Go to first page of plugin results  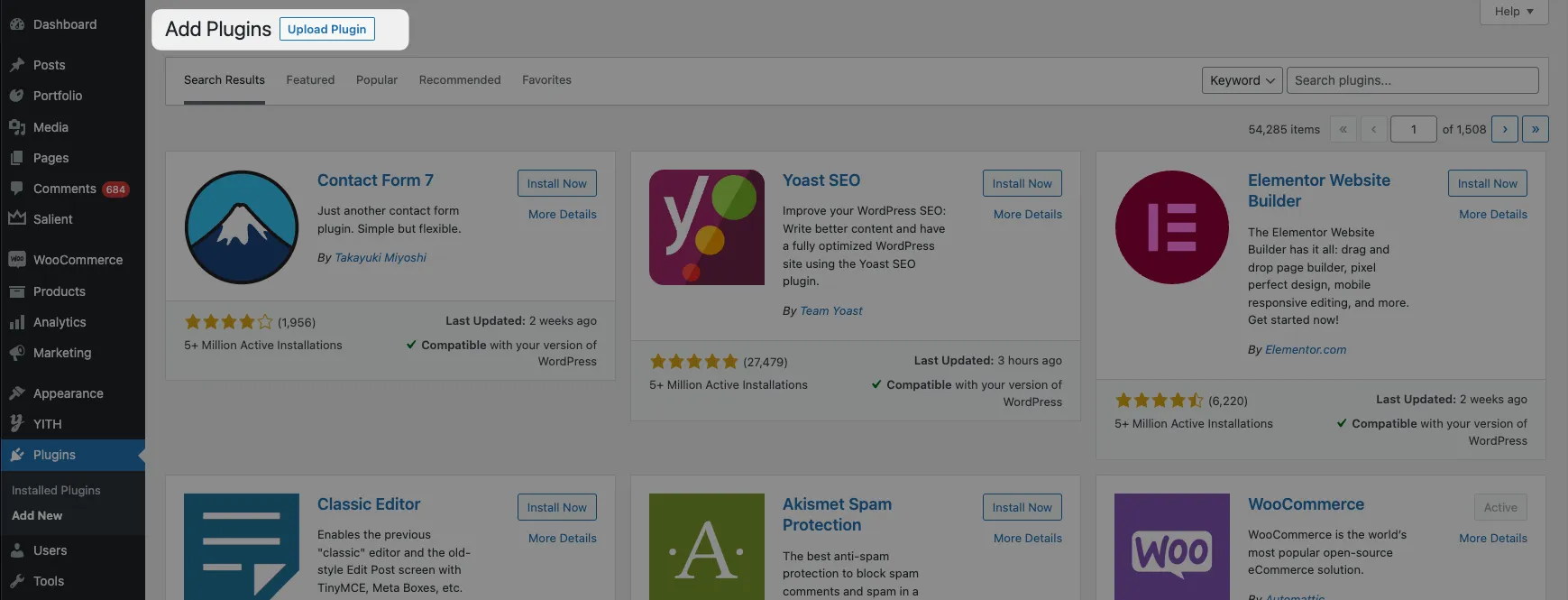pyautogui.click(x=1343, y=129)
